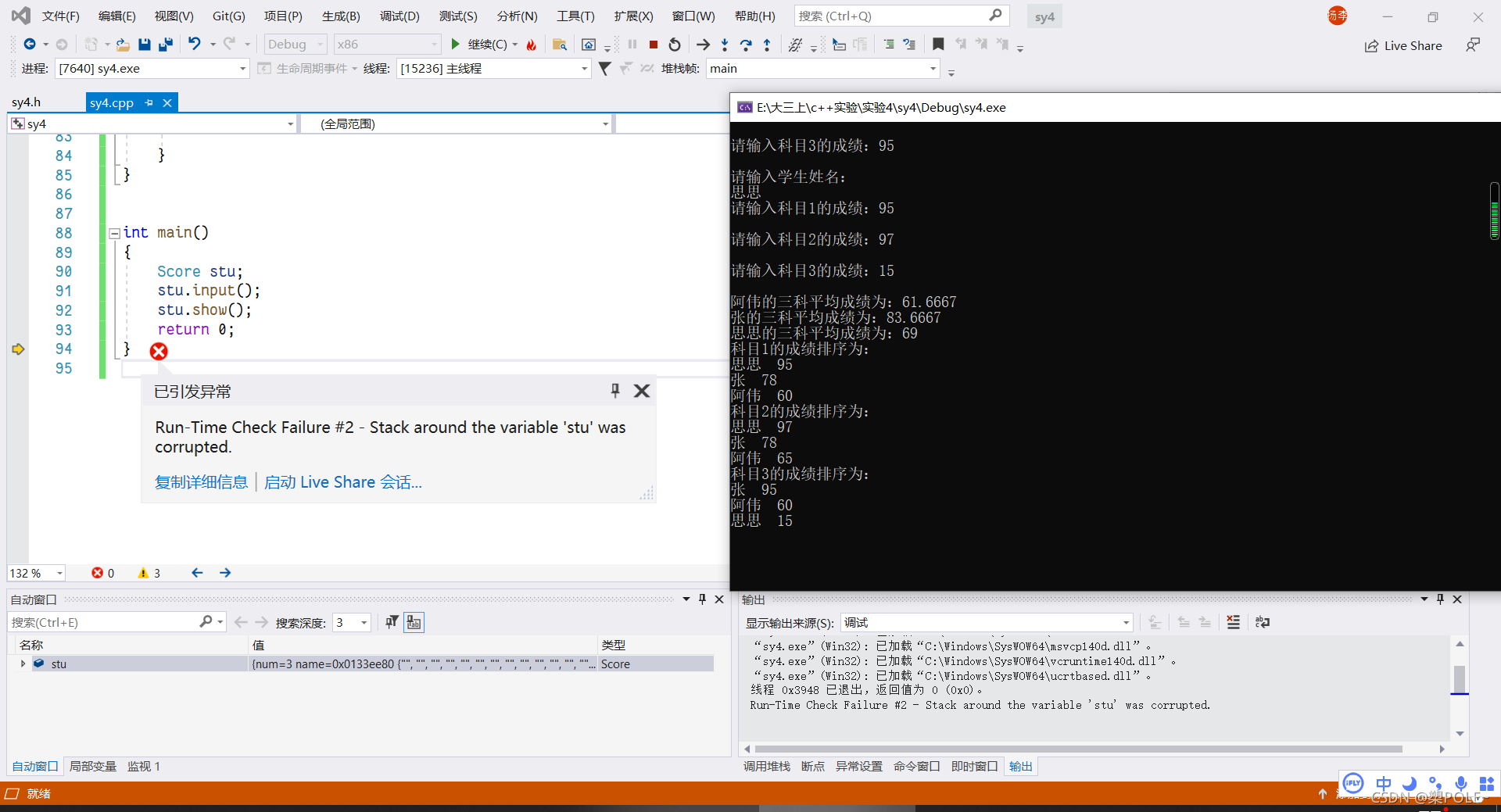Toggle the bookmark icon in the toolbar
This screenshot has height=812, width=1501.
(938, 45)
